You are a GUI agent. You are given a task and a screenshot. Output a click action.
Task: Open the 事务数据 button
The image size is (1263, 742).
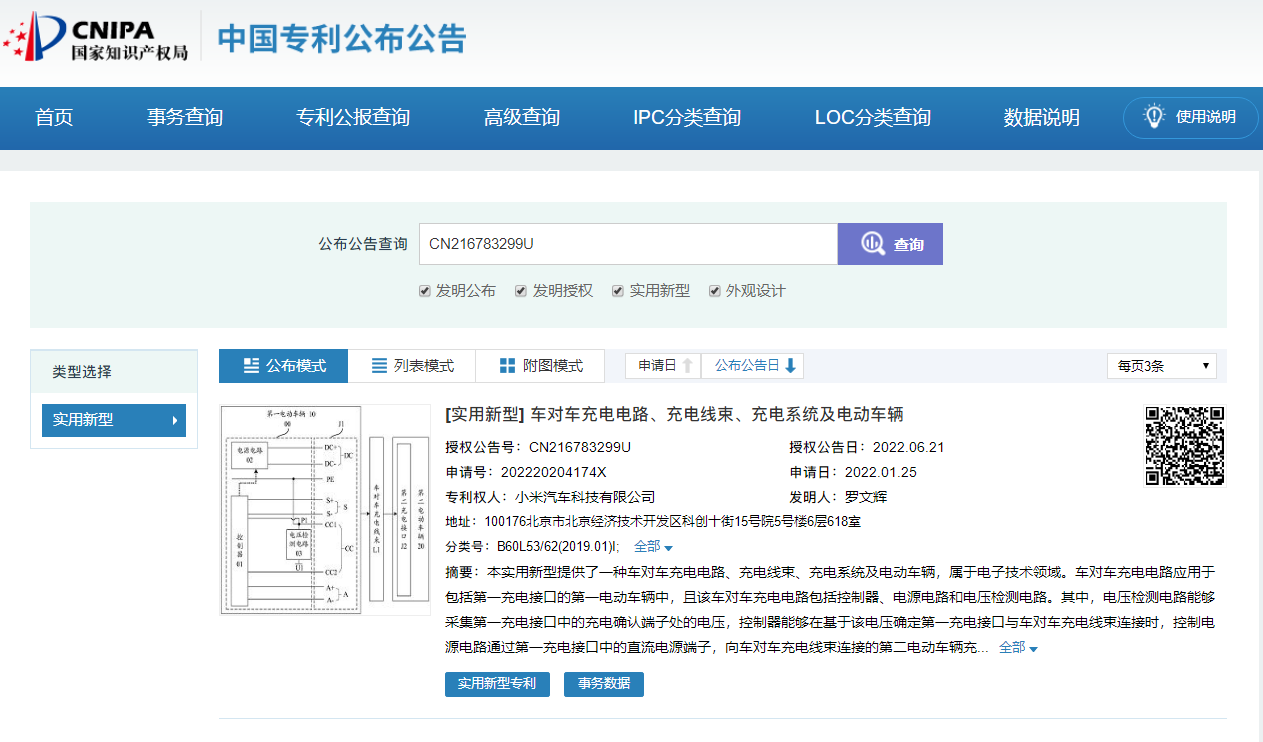pyautogui.click(x=604, y=684)
